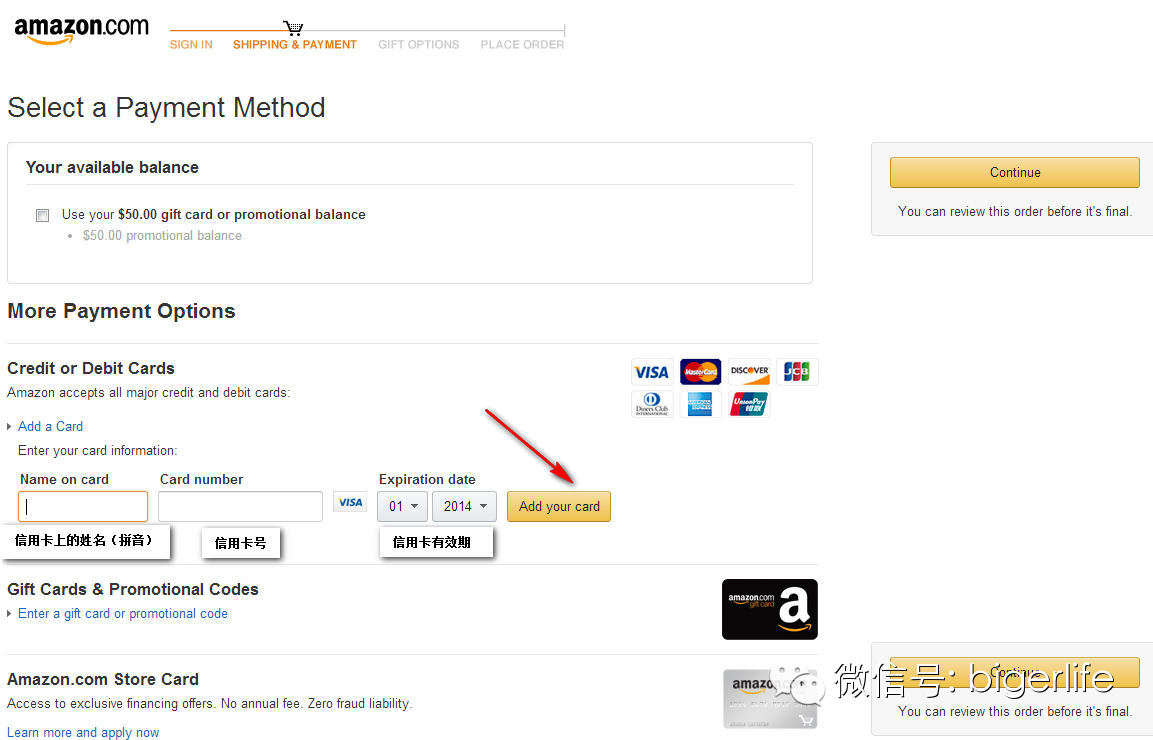Viewport: 1153px width, 740px height.
Task: Click the Discover card logo
Action: [749, 372]
